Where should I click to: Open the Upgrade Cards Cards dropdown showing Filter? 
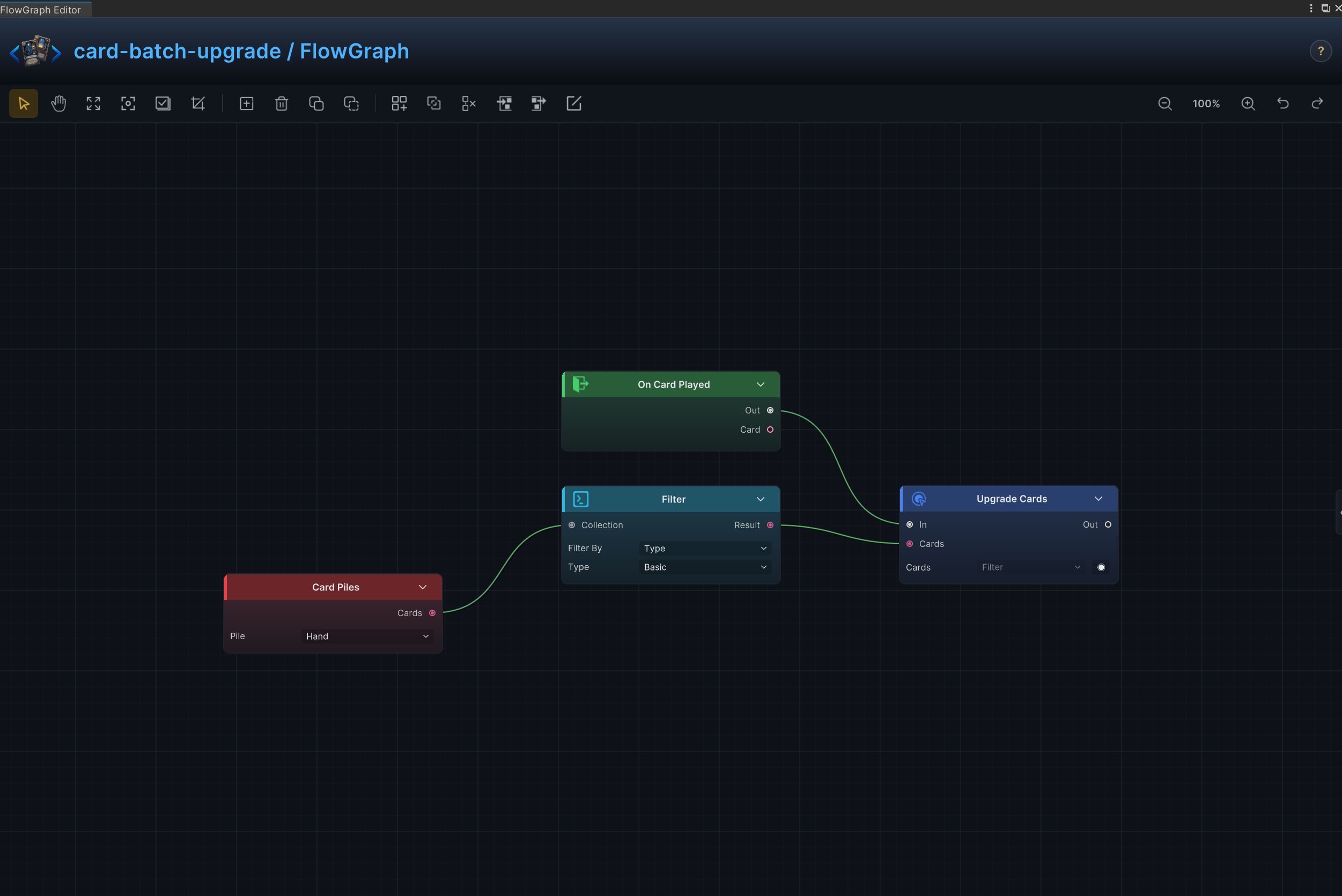click(1031, 567)
